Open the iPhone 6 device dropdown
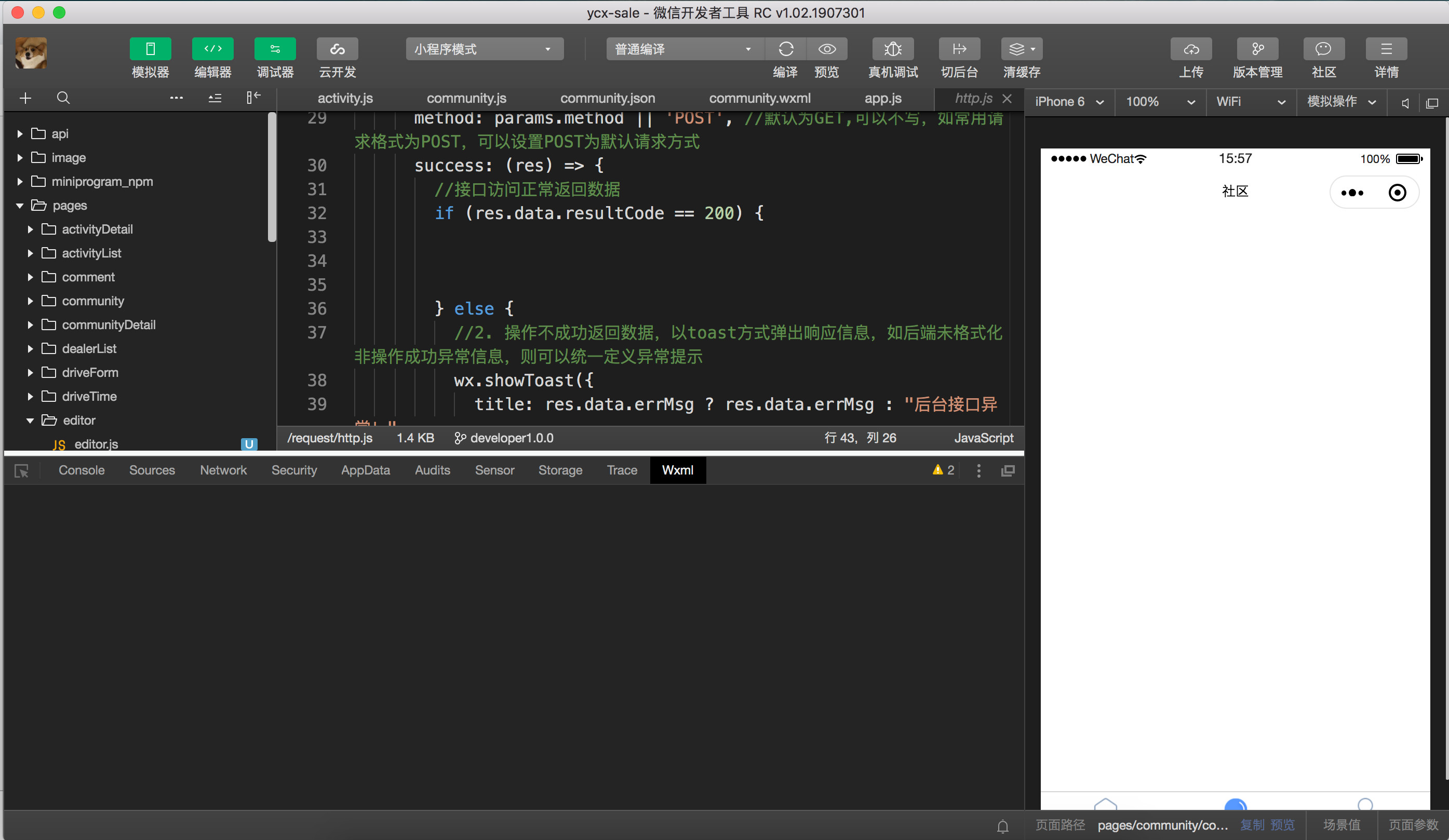 (x=1069, y=102)
